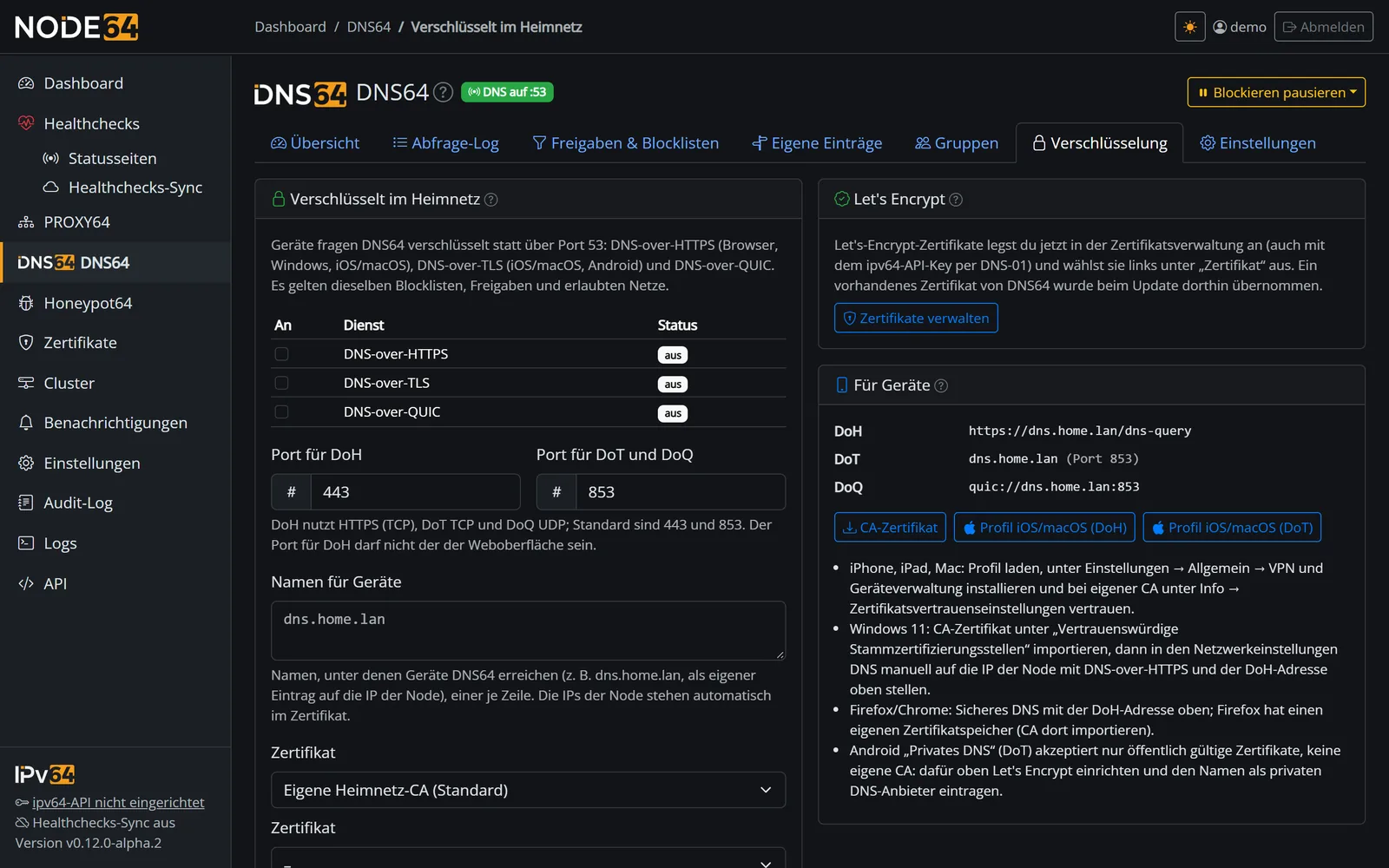Toggle the light/dark theme sun icon
This screenshot has width=1389, height=868.
(1189, 27)
